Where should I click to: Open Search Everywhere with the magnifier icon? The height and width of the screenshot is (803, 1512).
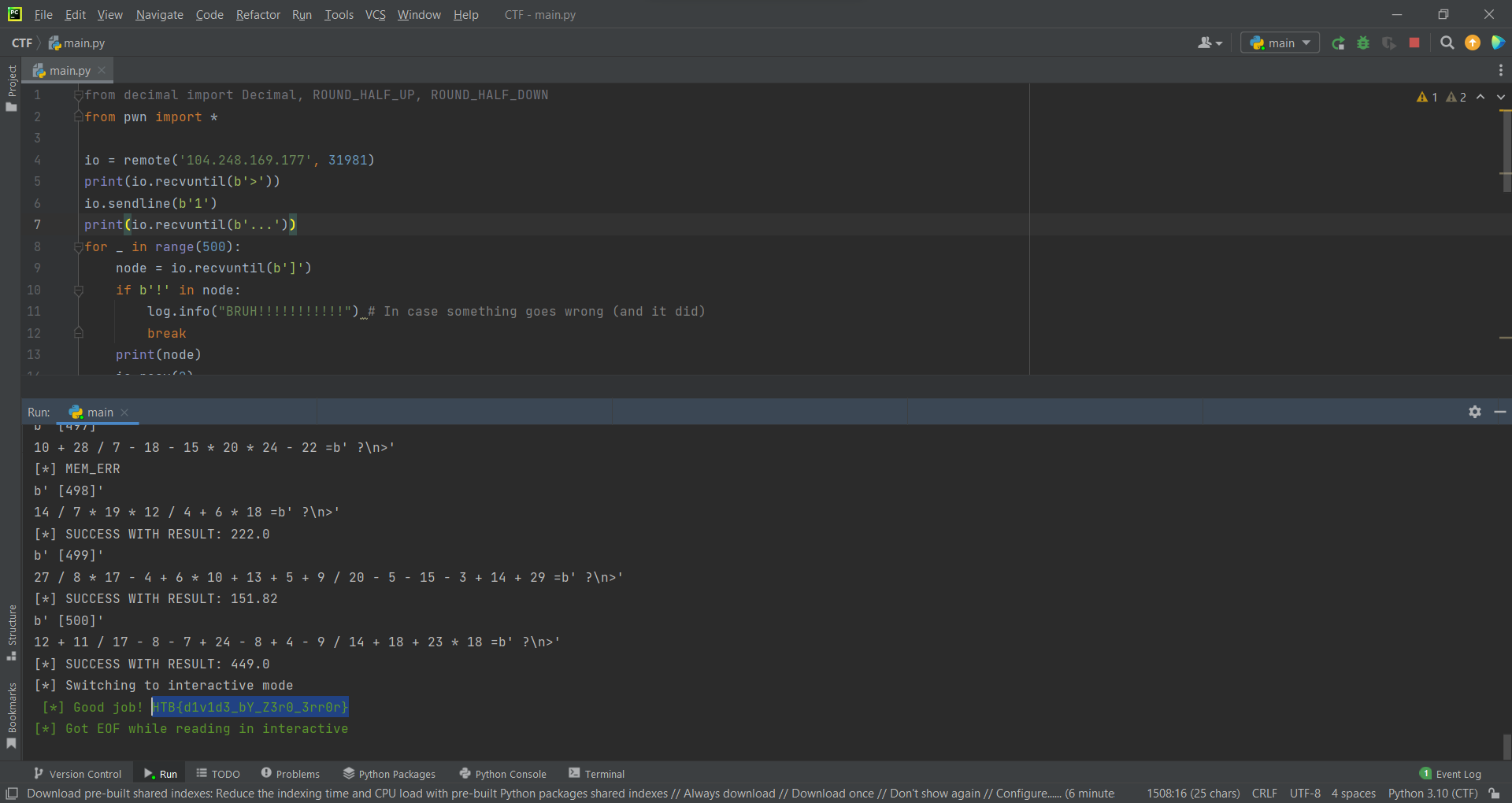click(1447, 43)
